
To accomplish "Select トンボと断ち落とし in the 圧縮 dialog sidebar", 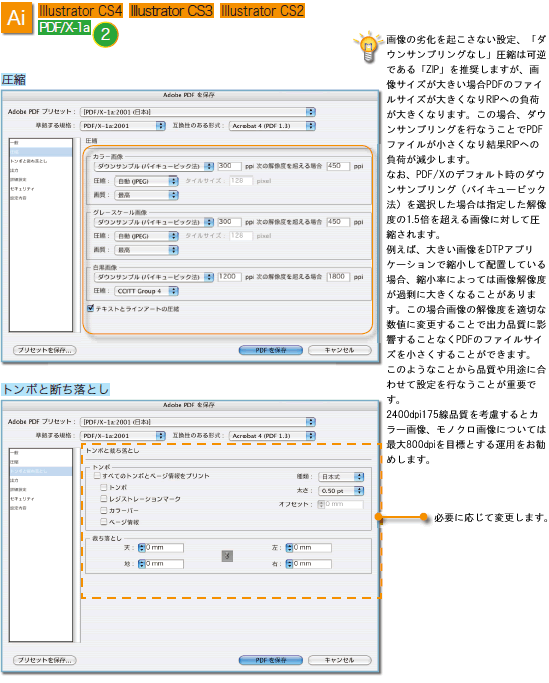I will click(x=41, y=161).
